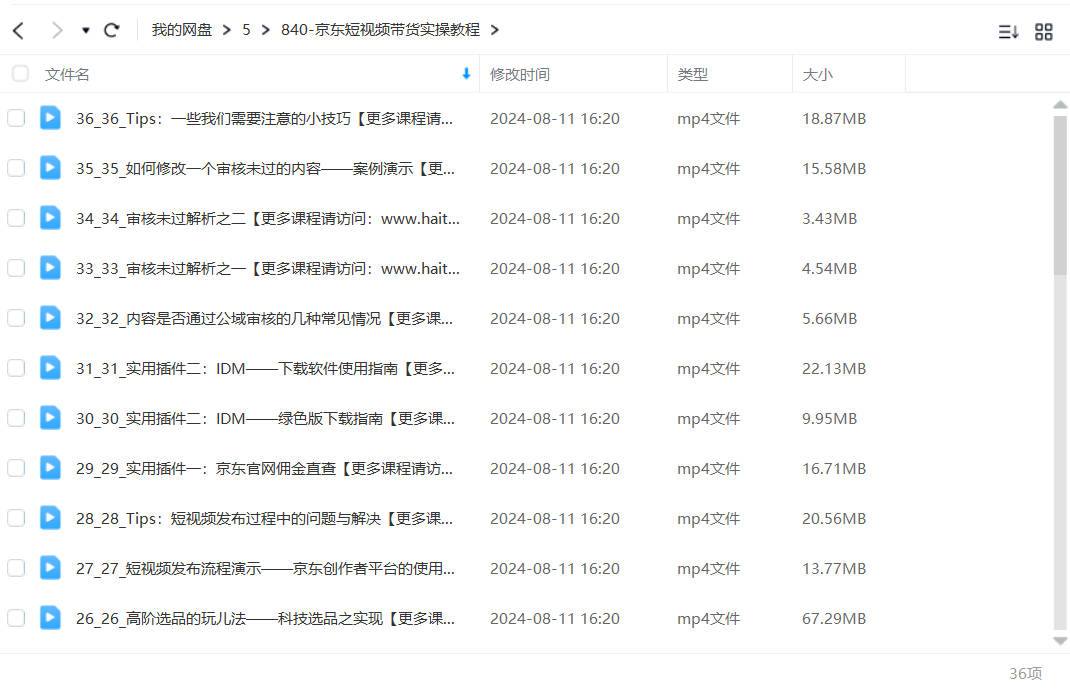Click the video icon of 31_31_实用插件二
Viewport: 1070px width, 693px height.
click(x=50, y=368)
